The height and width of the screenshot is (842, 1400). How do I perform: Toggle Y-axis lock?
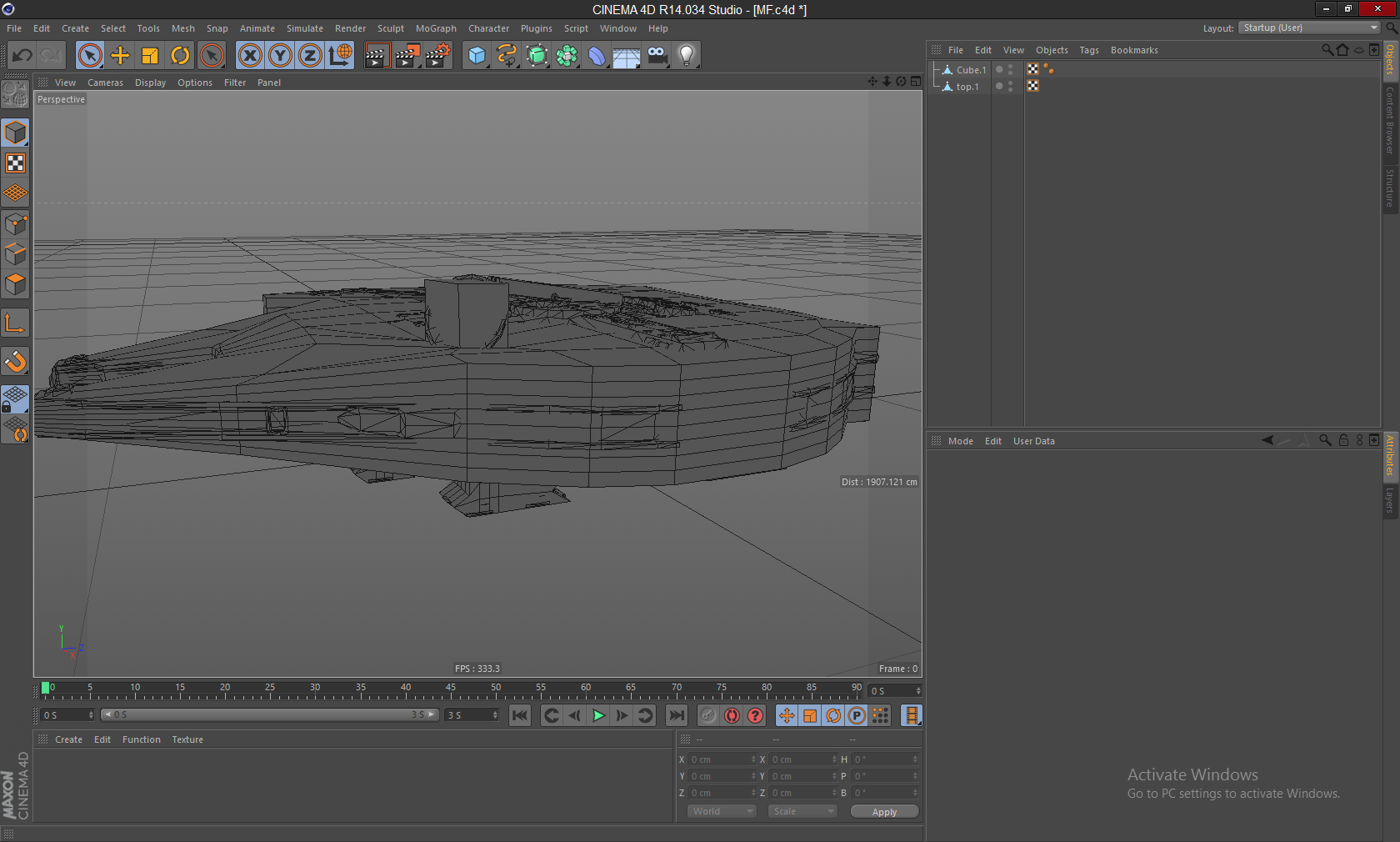click(280, 56)
